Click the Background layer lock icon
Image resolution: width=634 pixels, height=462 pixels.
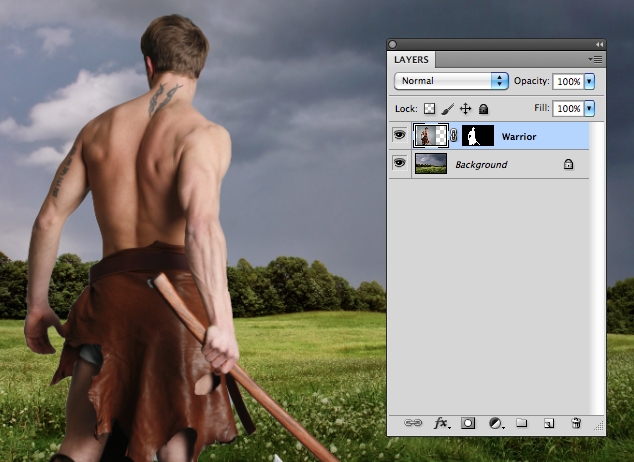[568, 164]
